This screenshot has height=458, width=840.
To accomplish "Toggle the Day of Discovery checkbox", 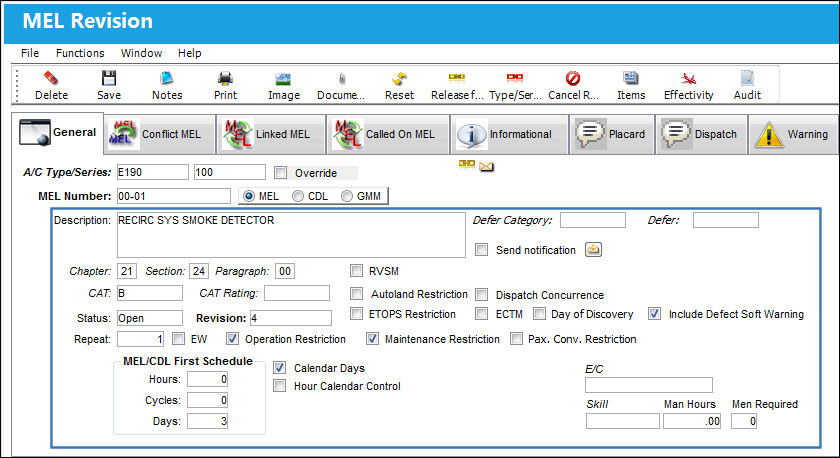I will point(539,313).
